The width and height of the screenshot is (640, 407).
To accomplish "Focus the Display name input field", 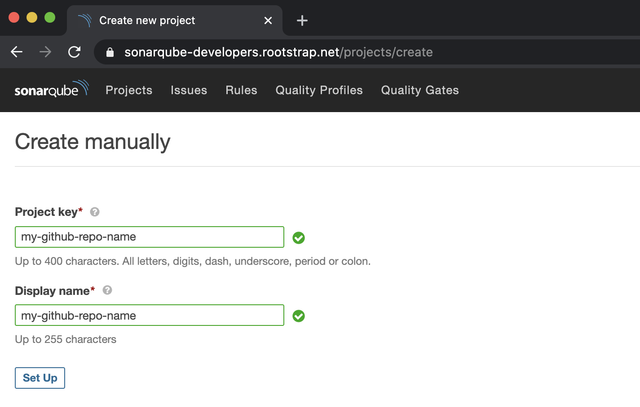I will pyautogui.click(x=150, y=315).
